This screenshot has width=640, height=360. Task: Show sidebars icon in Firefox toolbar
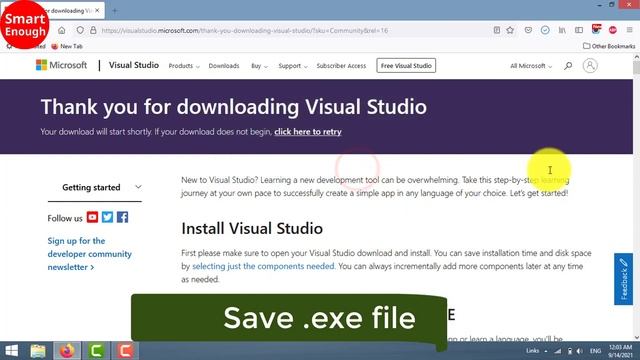click(579, 30)
